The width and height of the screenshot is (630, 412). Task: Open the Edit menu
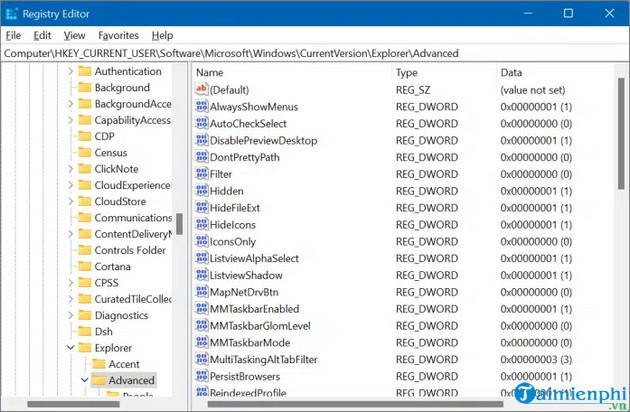tap(42, 35)
